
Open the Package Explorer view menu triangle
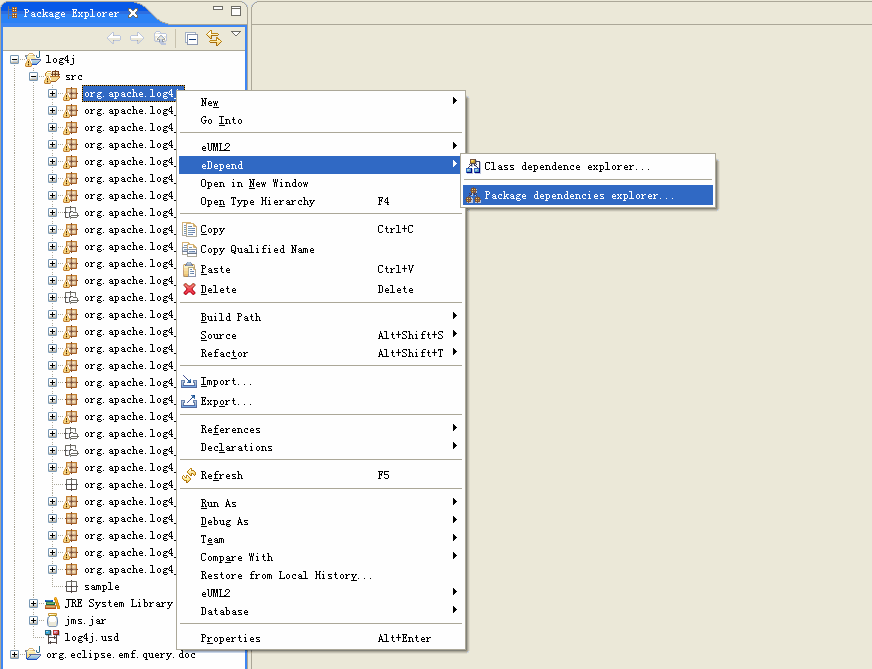[x=236, y=34]
